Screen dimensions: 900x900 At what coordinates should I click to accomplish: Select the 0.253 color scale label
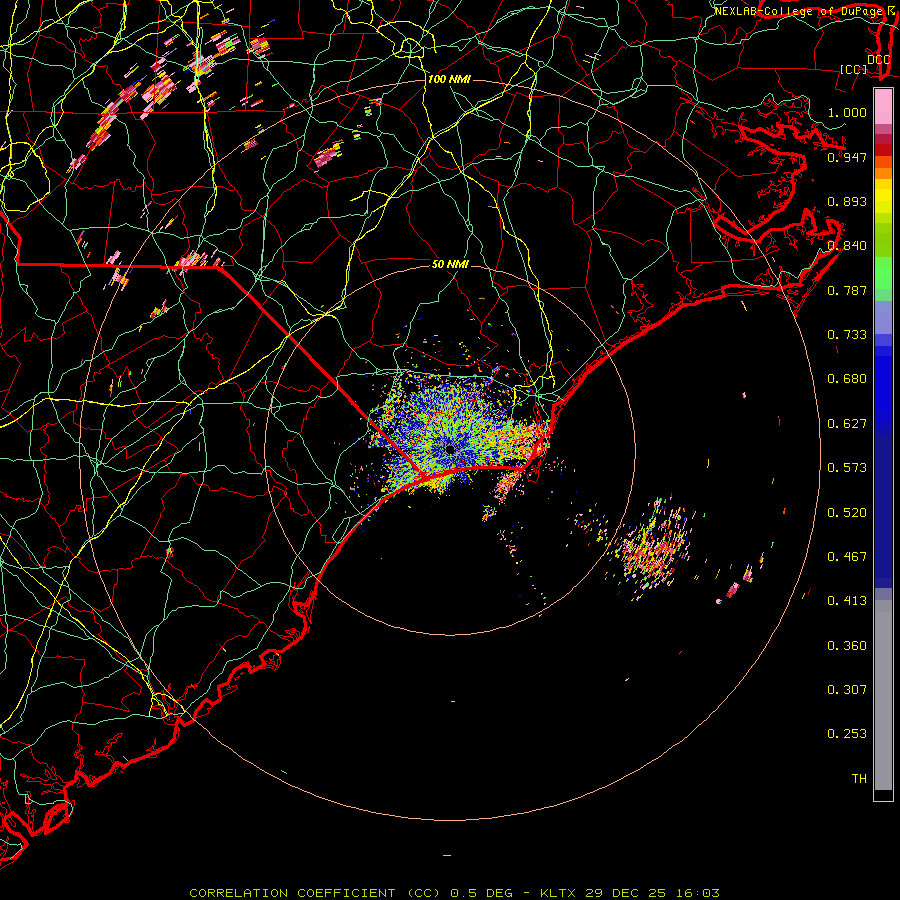pyautogui.click(x=847, y=734)
